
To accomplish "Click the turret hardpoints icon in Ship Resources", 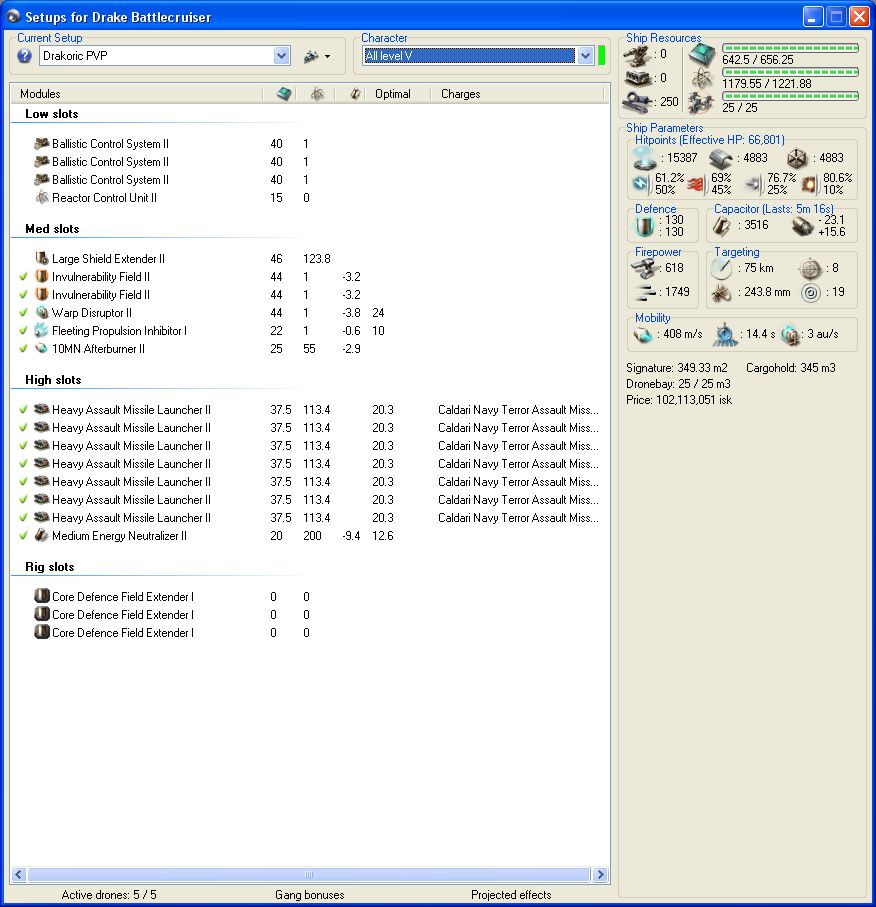I will pyautogui.click(x=638, y=56).
